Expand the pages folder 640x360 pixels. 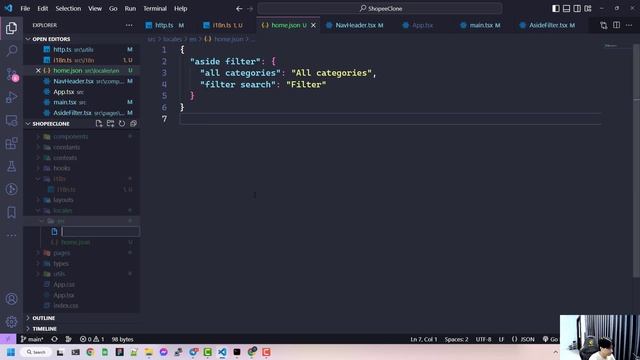click(x=82, y=253)
